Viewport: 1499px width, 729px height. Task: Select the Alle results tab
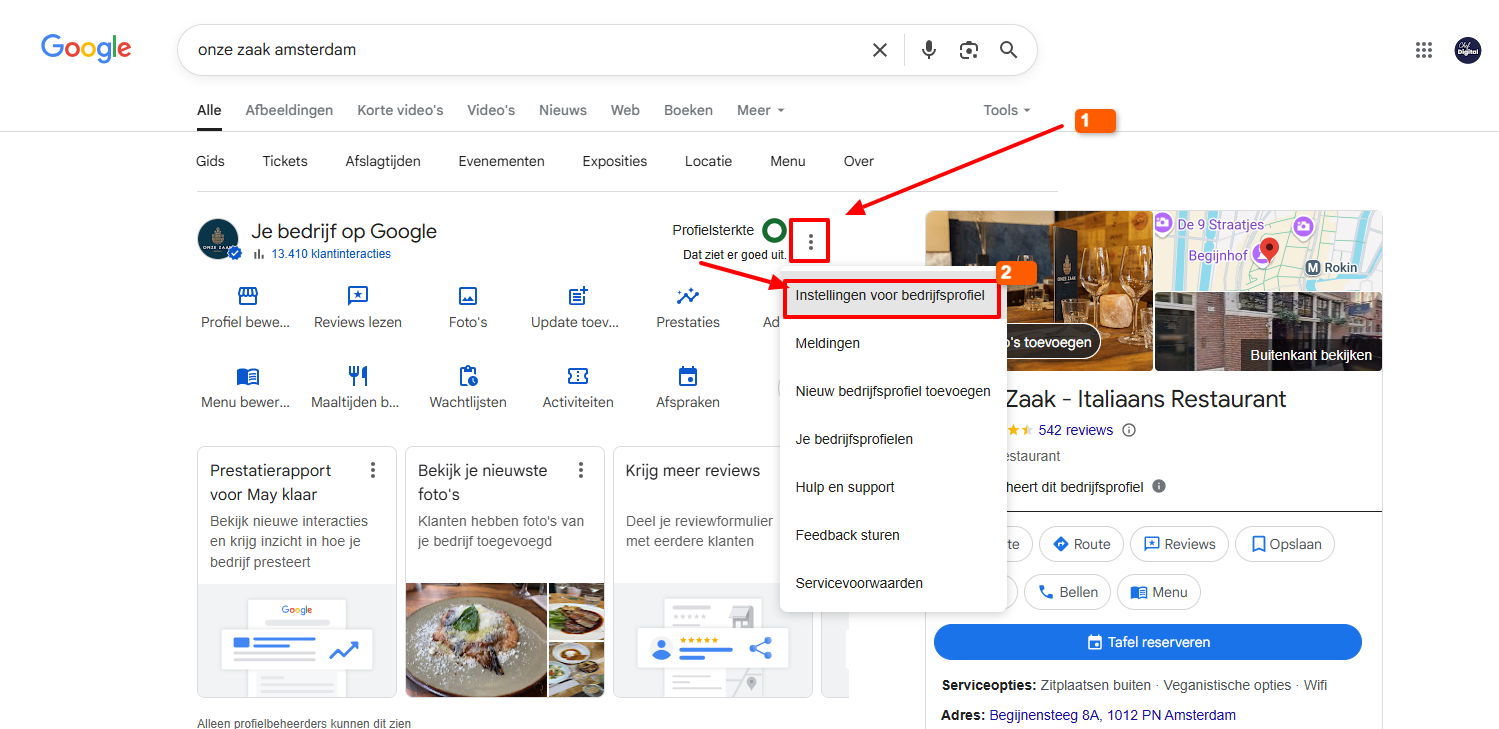pos(209,110)
